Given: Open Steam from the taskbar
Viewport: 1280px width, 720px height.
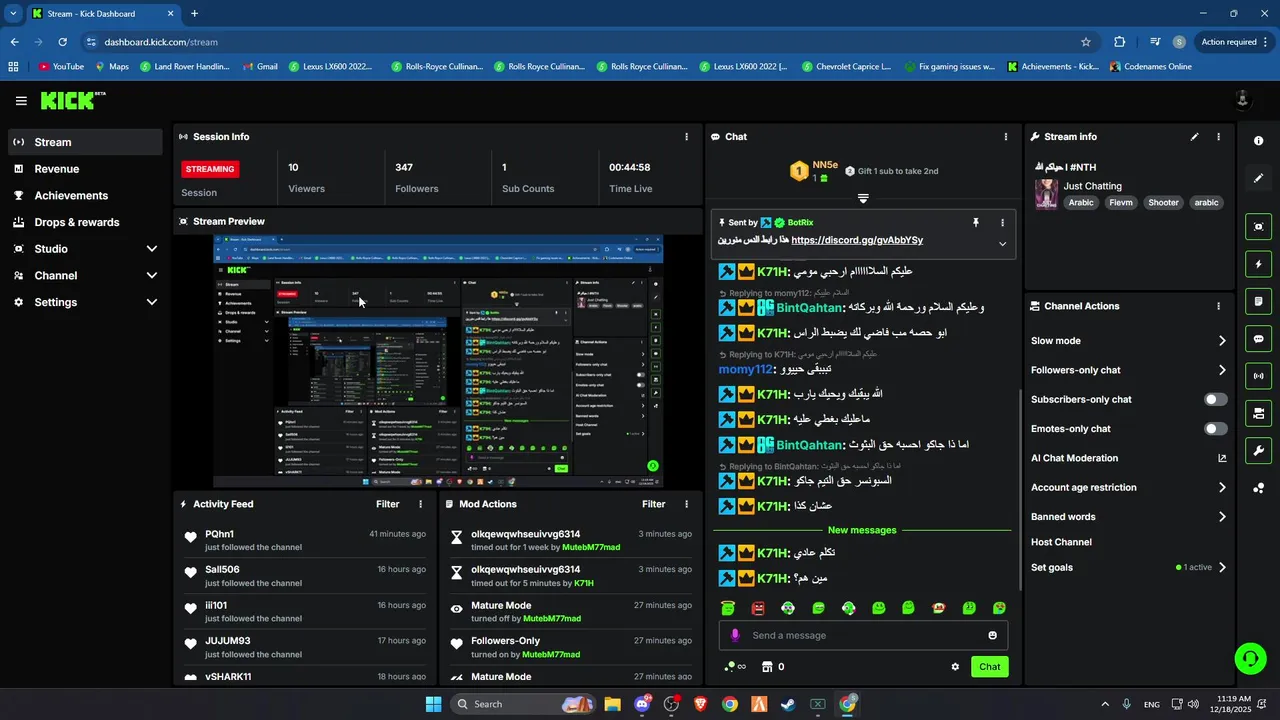Looking at the screenshot, I should point(788,704).
